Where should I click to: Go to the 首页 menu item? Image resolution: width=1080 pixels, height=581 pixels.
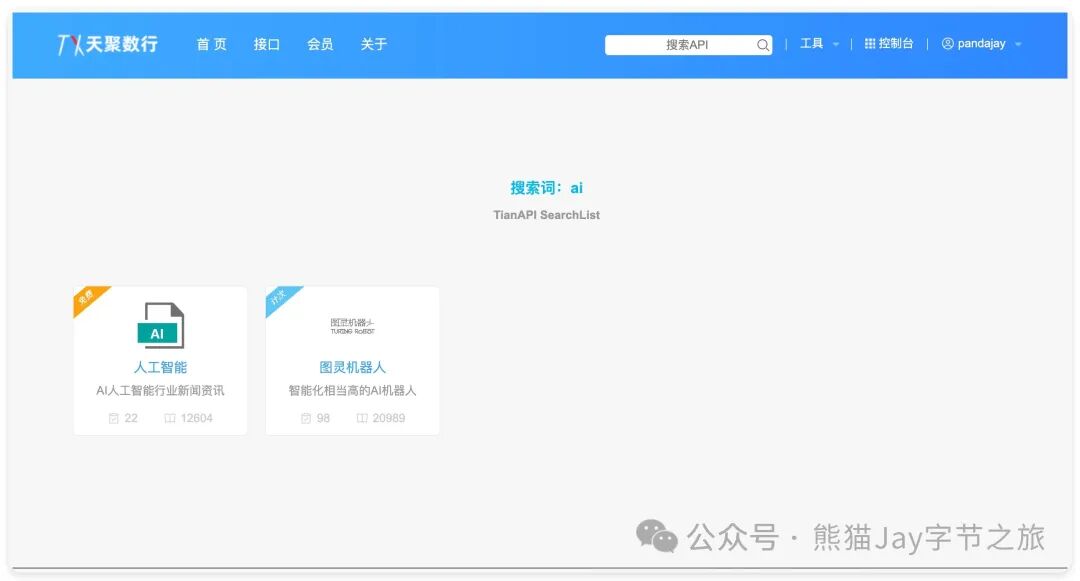tap(211, 44)
